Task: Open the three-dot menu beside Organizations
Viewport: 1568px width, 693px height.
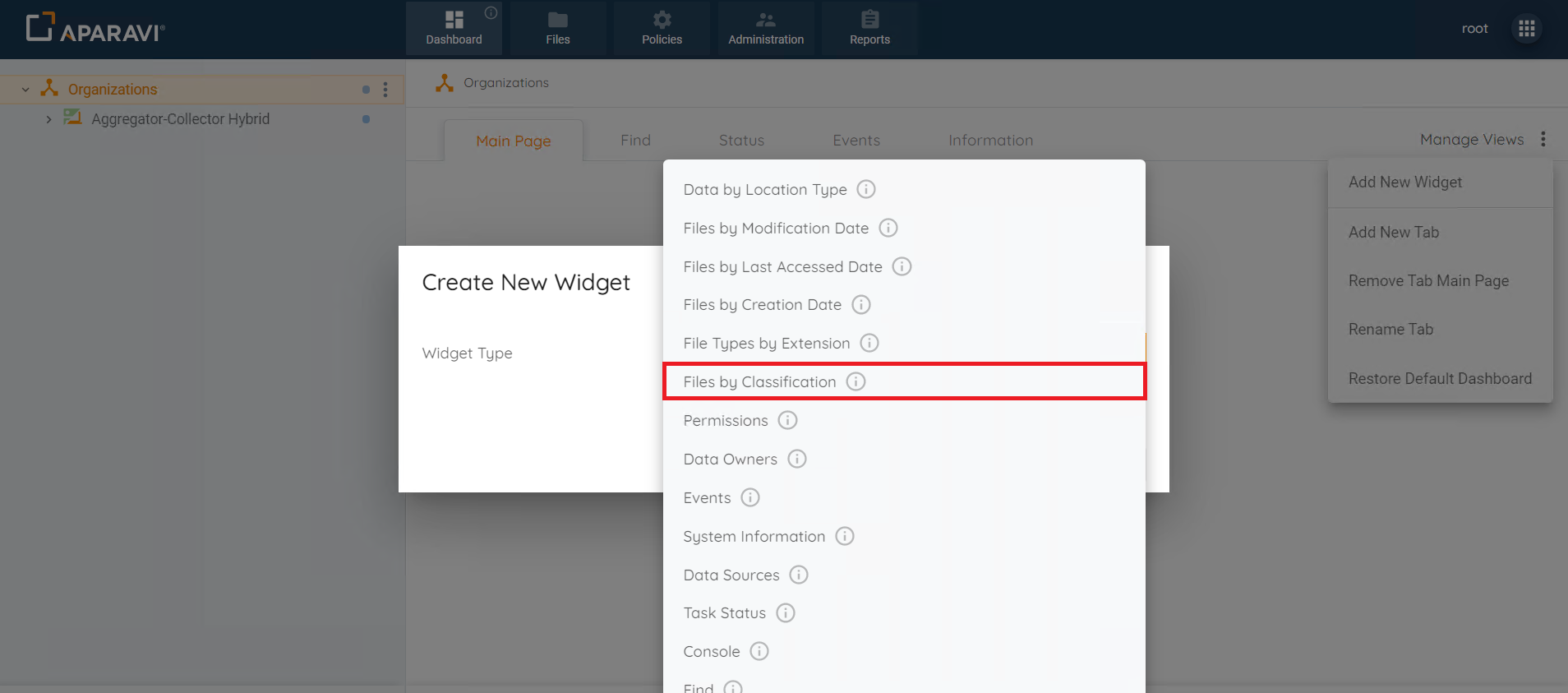Action: click(385, 90)
